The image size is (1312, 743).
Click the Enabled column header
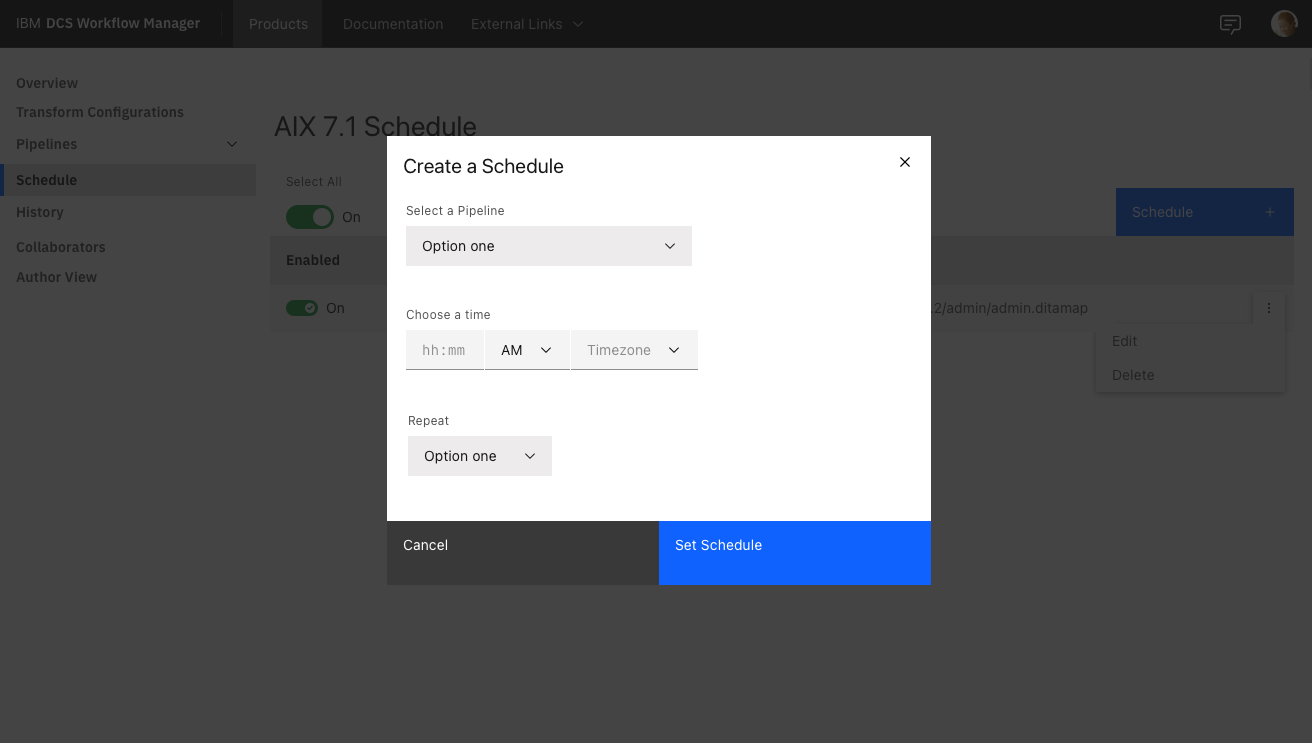pyautogui.click(x=313, y=260)
